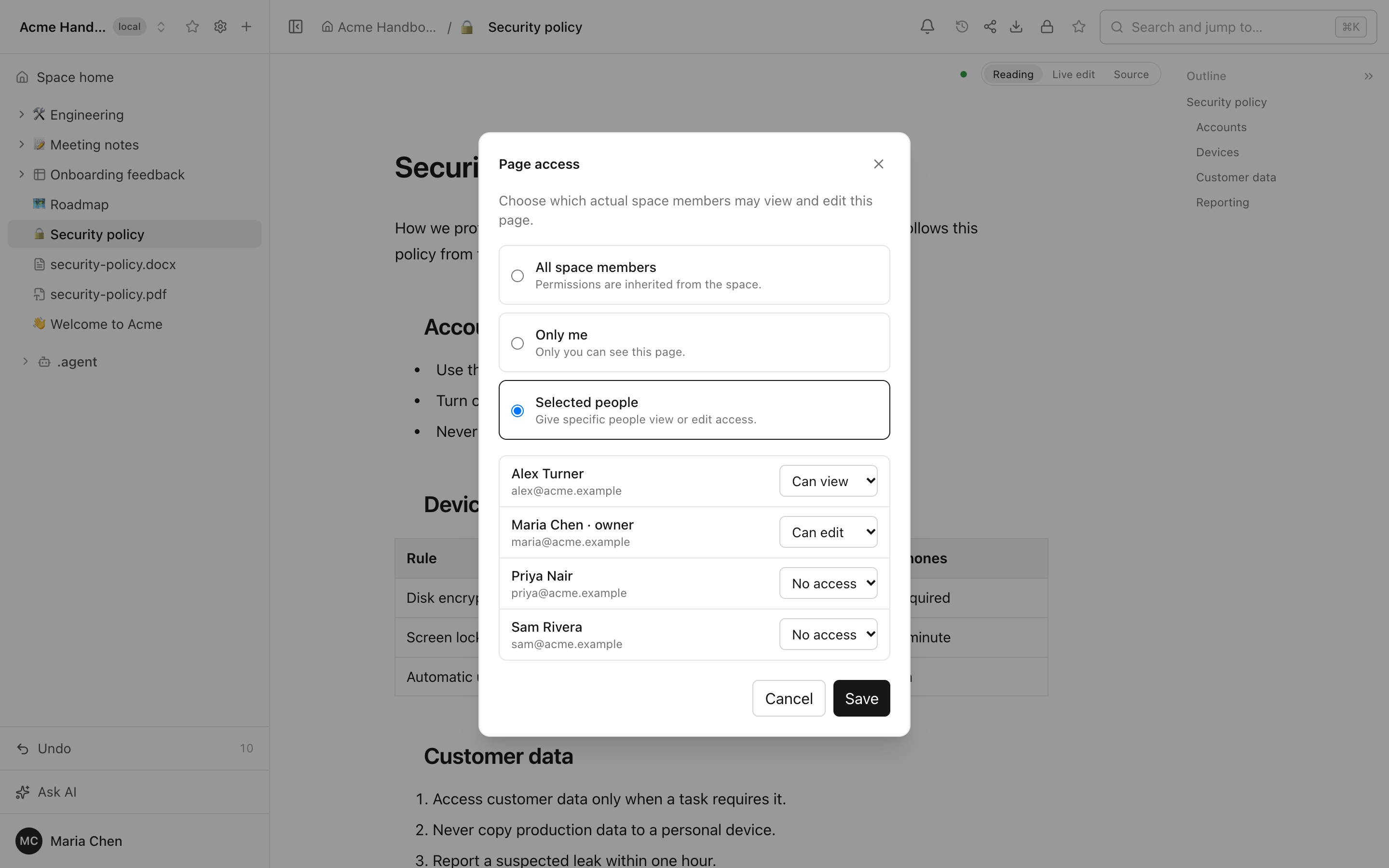Select the All space members radio option
The width and height of the screenshot is (1389, 868).
517,275
